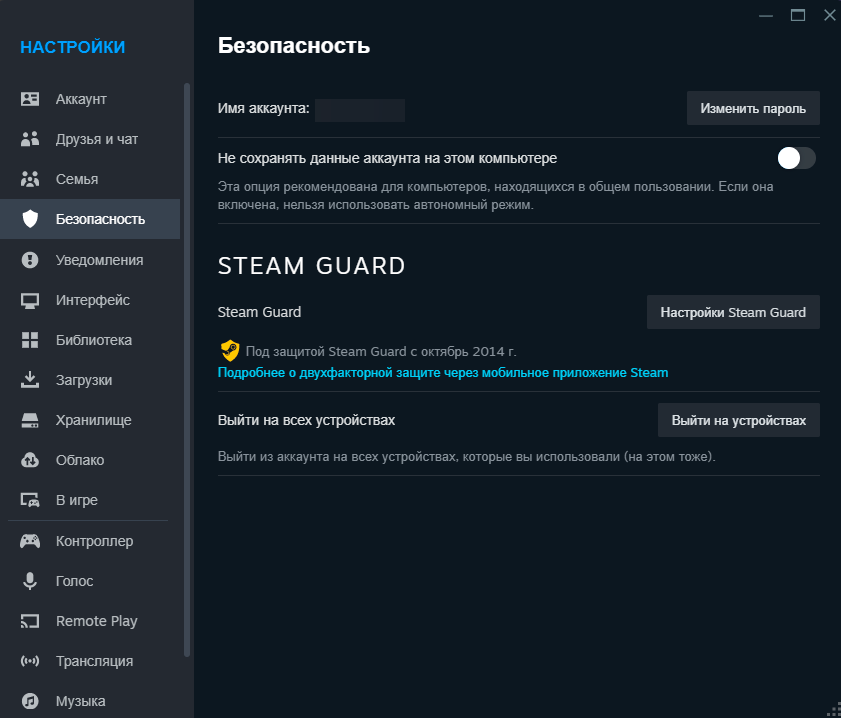Screen dimensions: 841x718
Task: Click the settings sidebar scrollbar
Action: (x=187, y=369)
